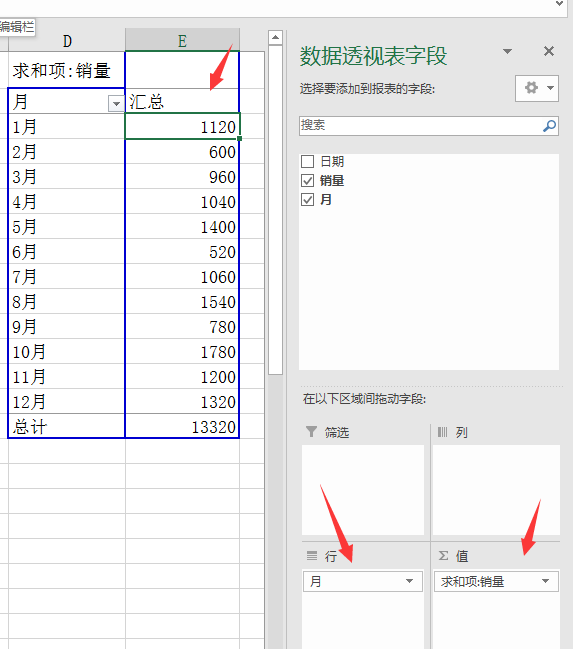This screenshot has height=649, width=573.
Task: Select the 求和项:销量 cell
Action: click(x=66, y=70)
